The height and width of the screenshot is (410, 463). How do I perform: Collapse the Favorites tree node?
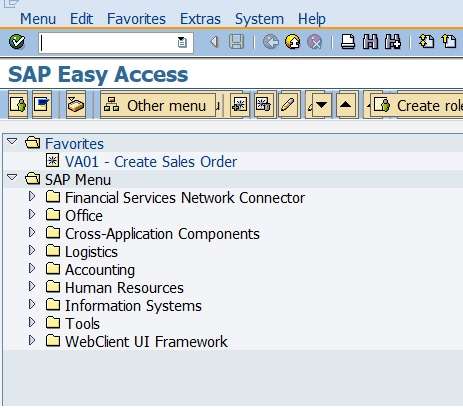12,142
